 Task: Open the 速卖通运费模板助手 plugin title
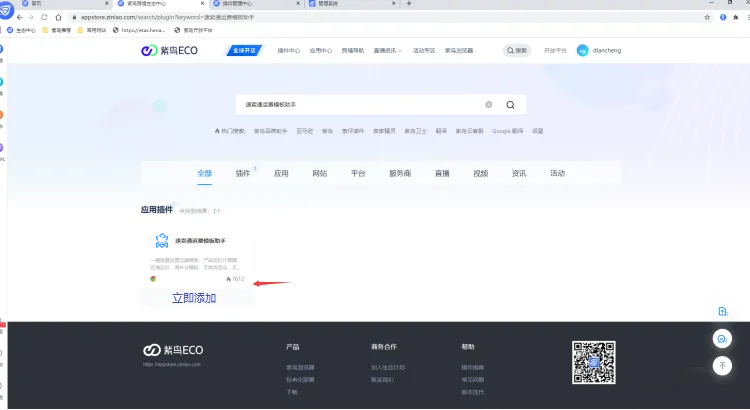tap(200, 241)
